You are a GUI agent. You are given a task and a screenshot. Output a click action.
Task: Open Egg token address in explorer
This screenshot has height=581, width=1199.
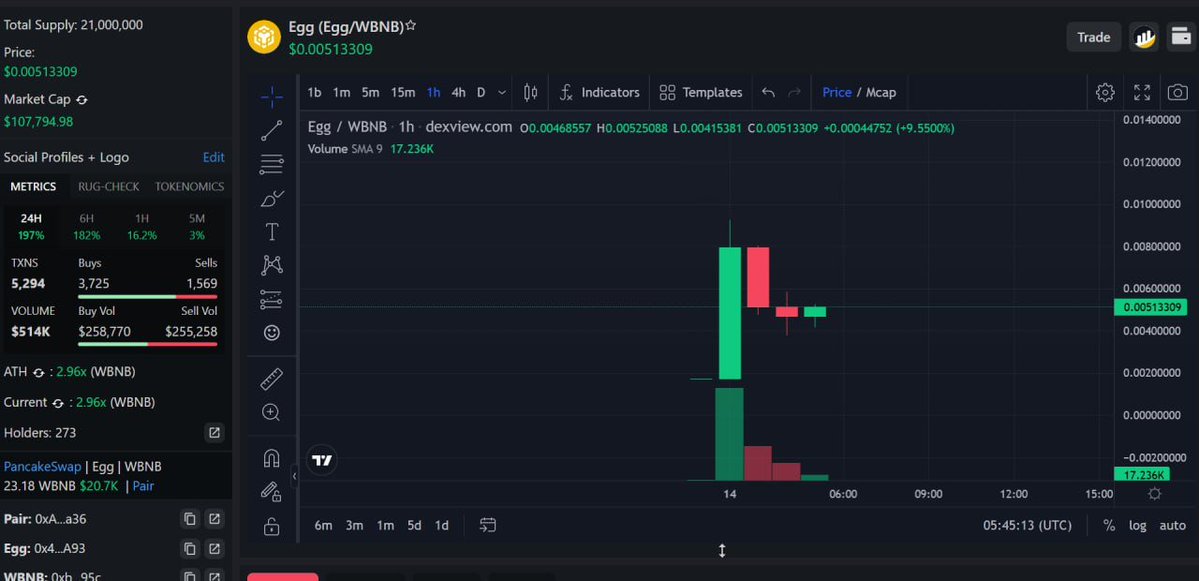[215, 549]
